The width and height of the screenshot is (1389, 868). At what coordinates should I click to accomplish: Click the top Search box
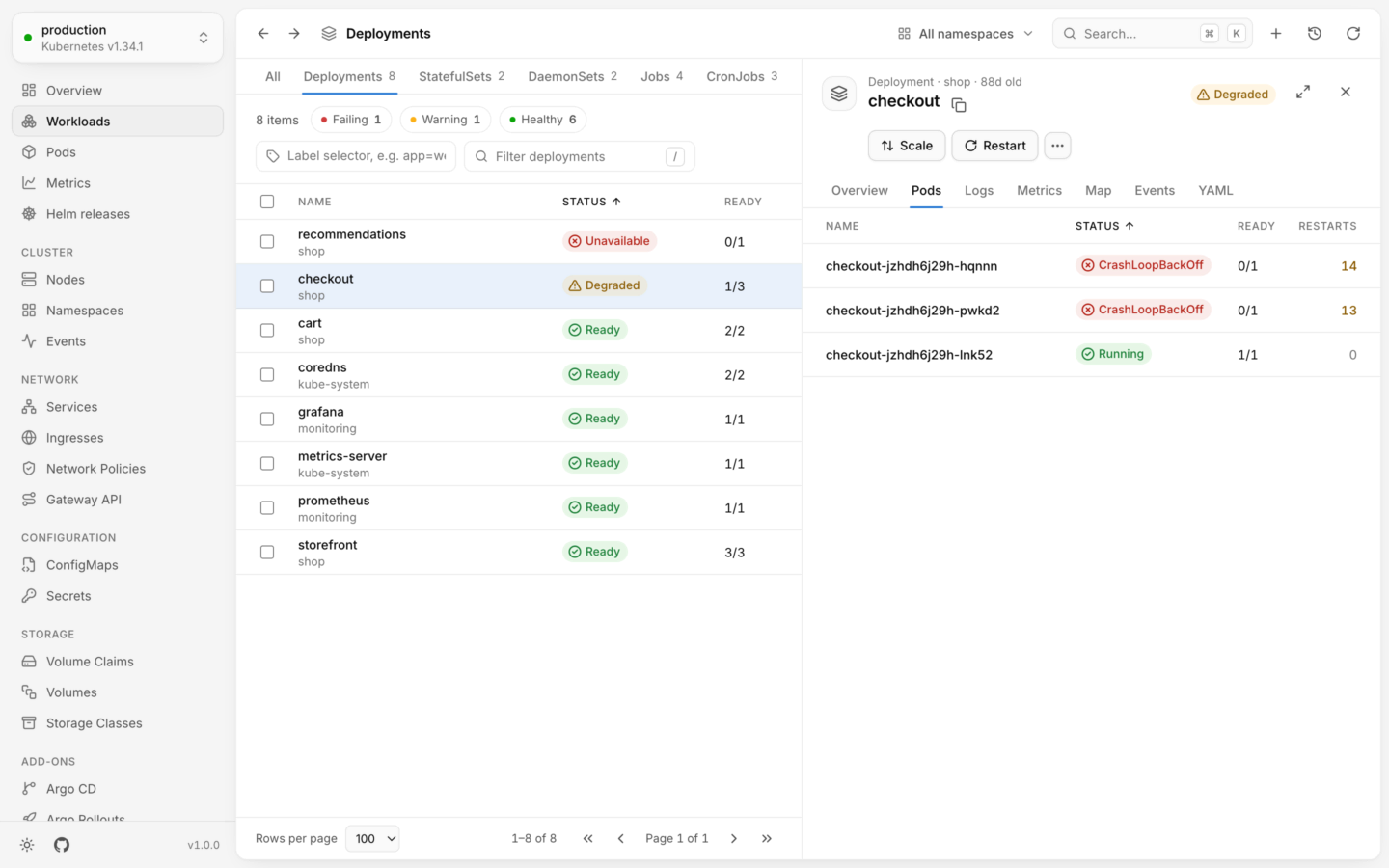coord(1153,34)
